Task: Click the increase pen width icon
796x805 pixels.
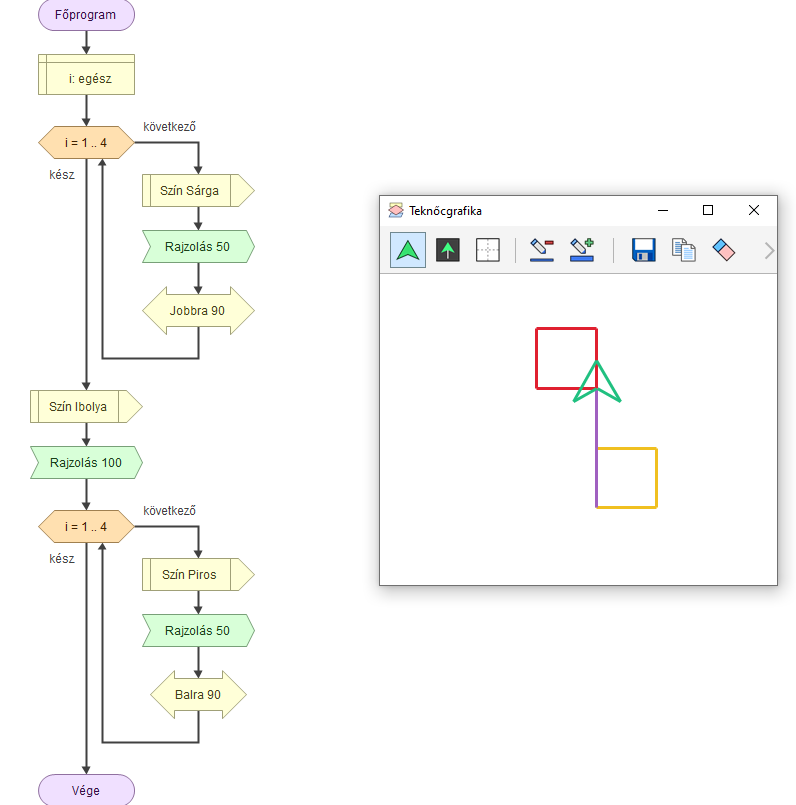Action: click(582, 250)
